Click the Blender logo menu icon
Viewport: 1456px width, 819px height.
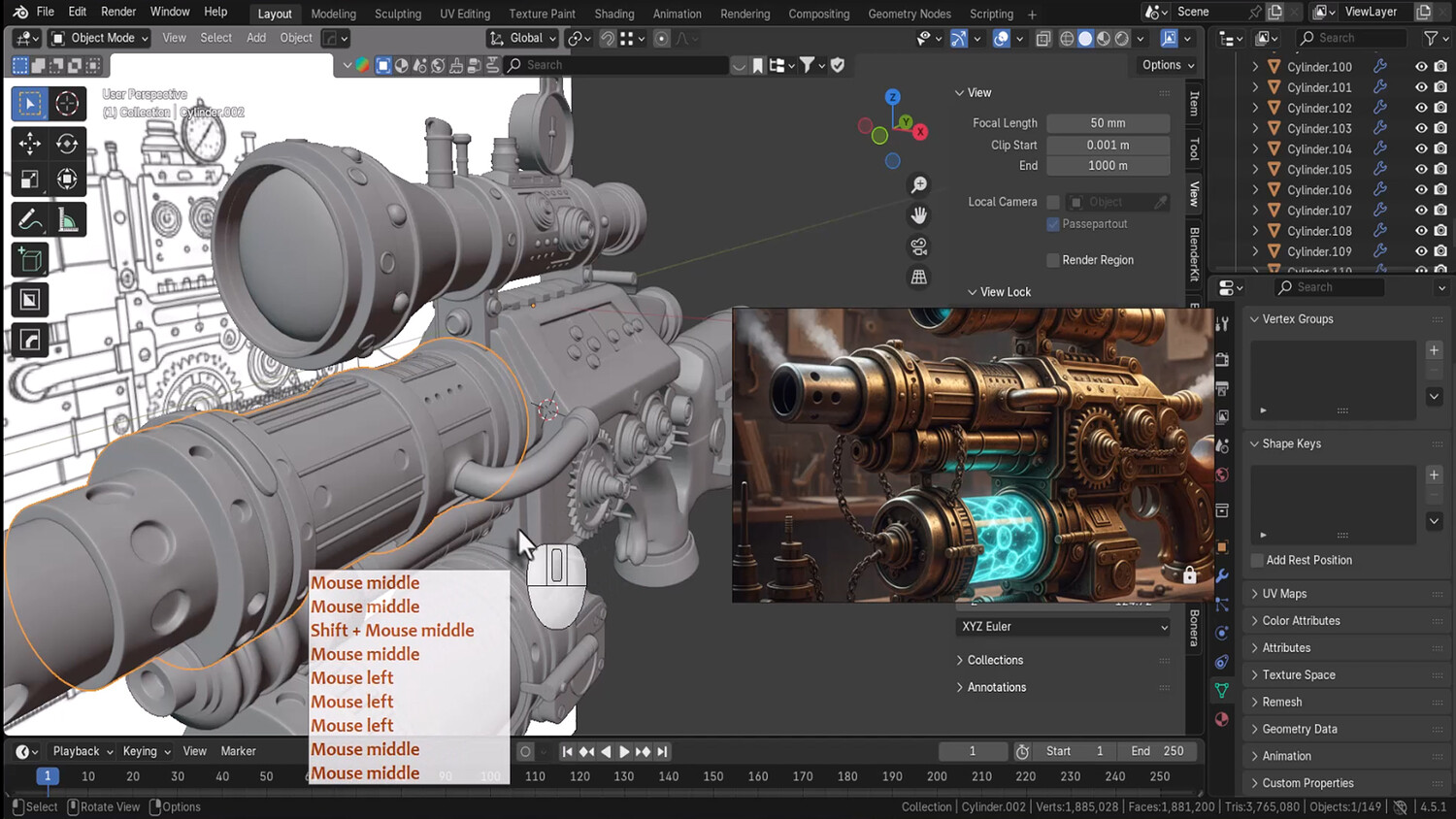click(20, 12)
